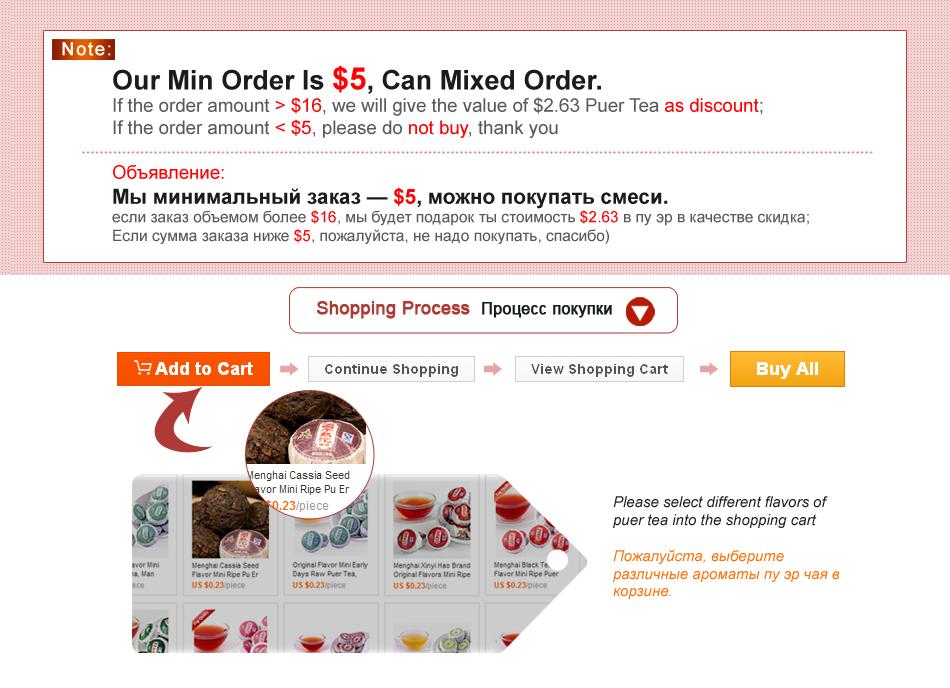This screenshot has width=950, height=688.
Task: Open Menghai Xinyi Hao Brand tea product
Action: [432, 535]
